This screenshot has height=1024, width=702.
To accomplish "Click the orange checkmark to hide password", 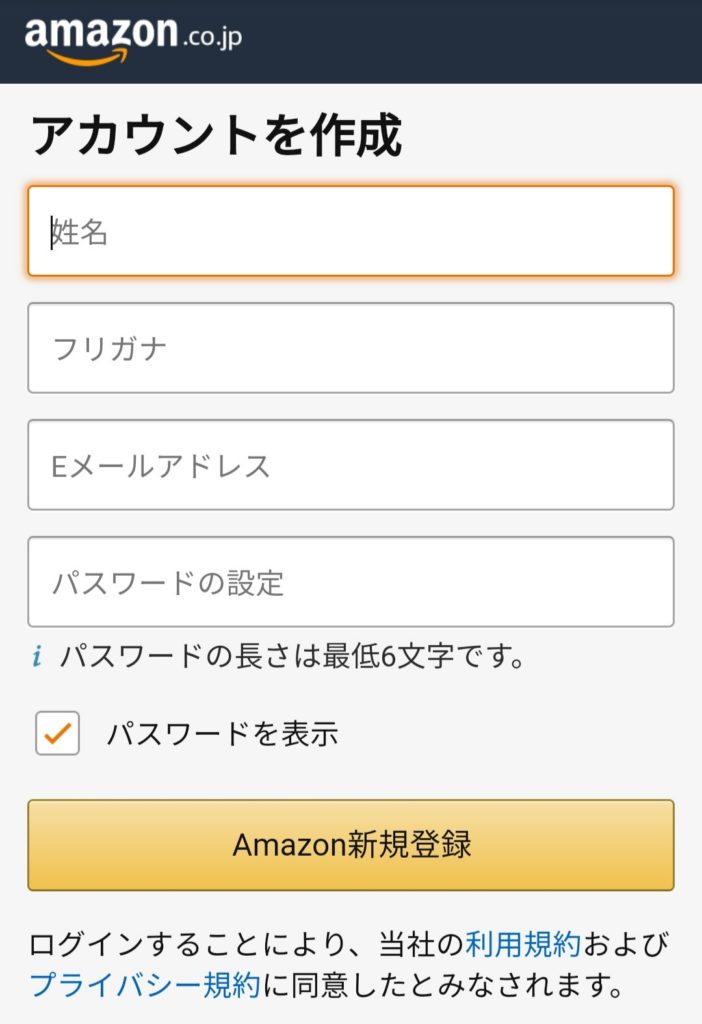I will click(57, 733).
